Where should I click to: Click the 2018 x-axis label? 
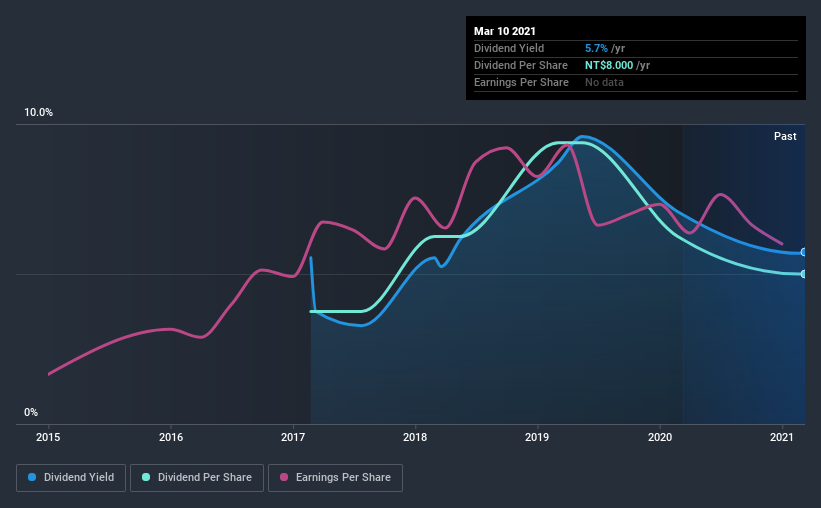pyautogui.click(x=415, y=437)
